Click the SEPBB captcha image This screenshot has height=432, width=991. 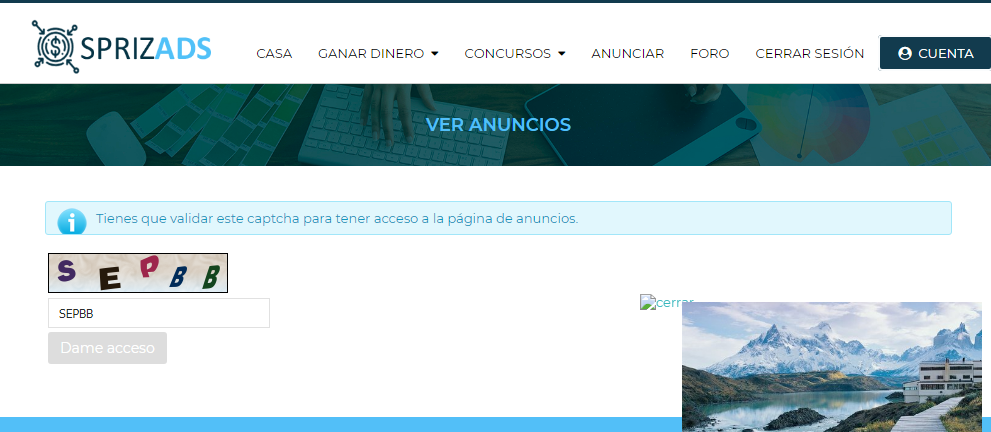138,273
